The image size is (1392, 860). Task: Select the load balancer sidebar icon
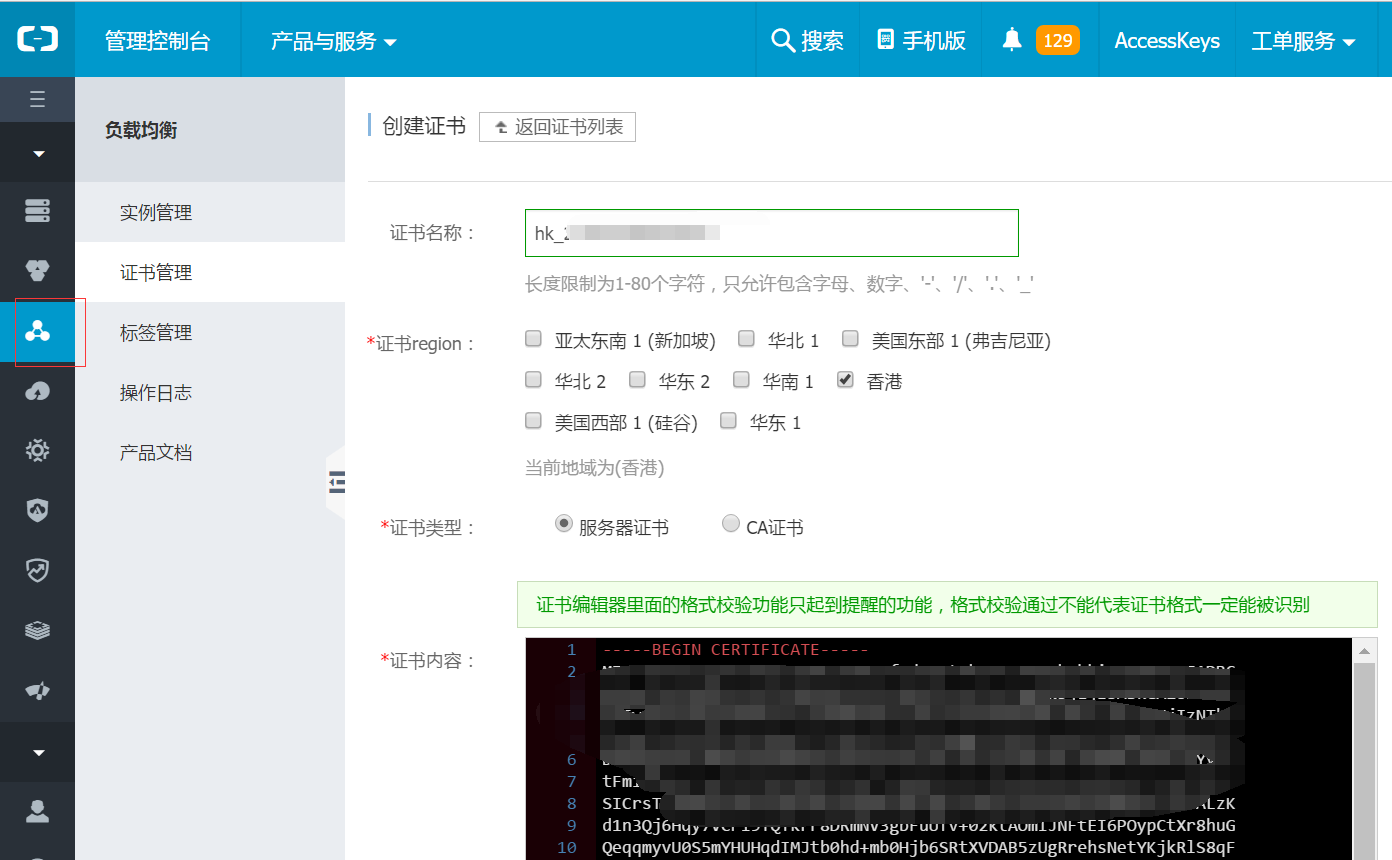point(38,331)
